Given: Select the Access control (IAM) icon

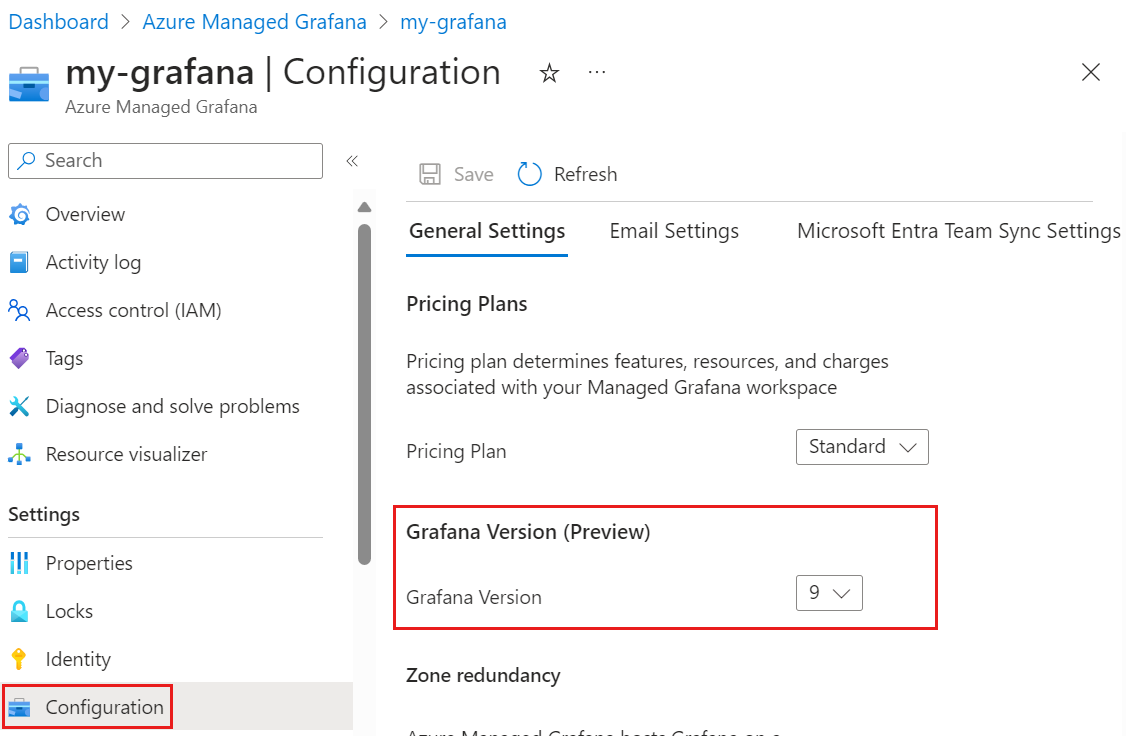Looking at the screenshot, I should 19,310.
